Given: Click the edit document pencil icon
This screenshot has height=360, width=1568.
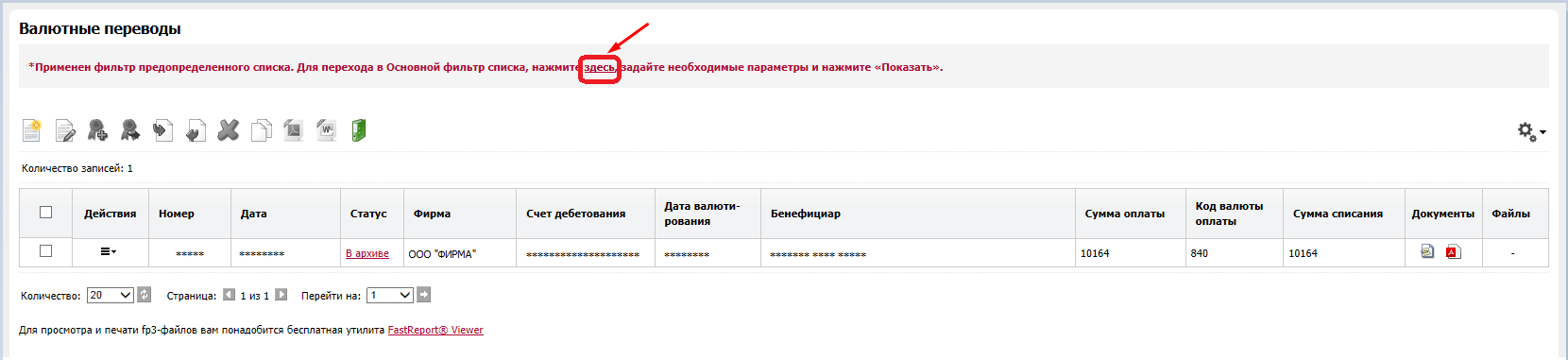Looking at the screenshot, I should 65,130.
